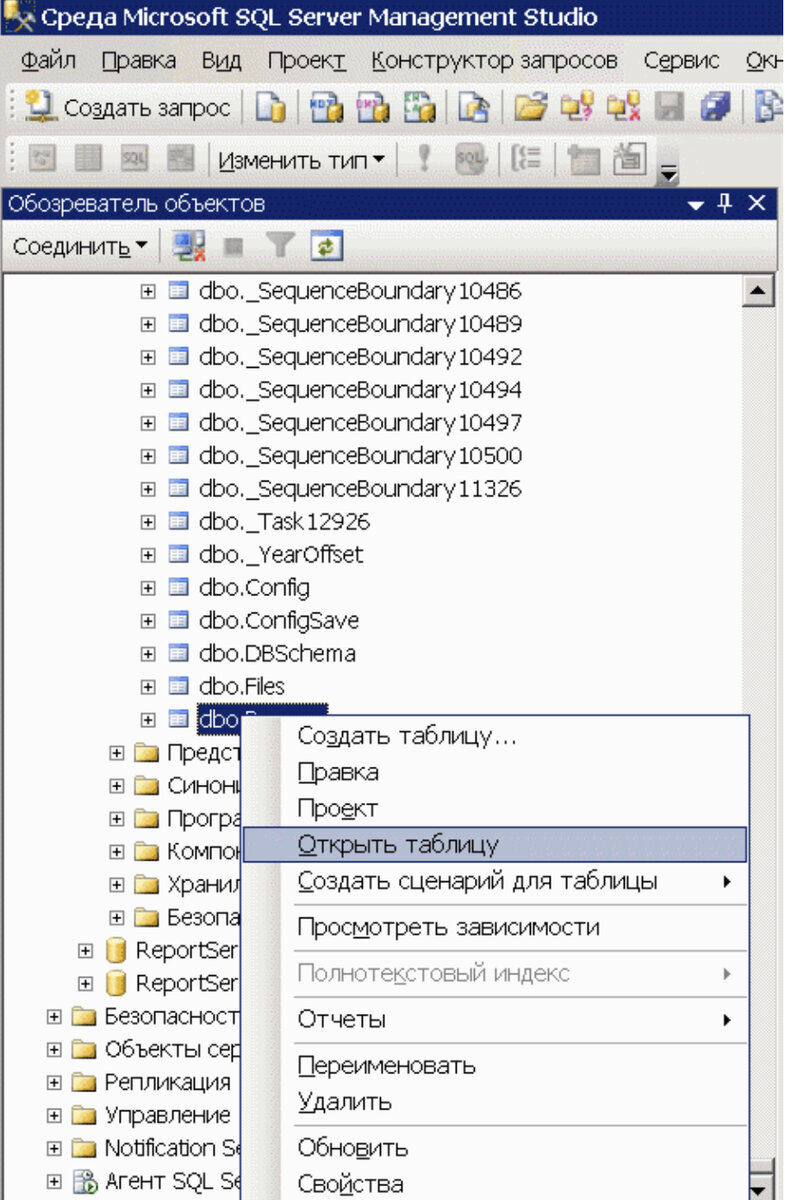
Task: Choose Обновить in context menu
Action: (x=496, y=1148)
